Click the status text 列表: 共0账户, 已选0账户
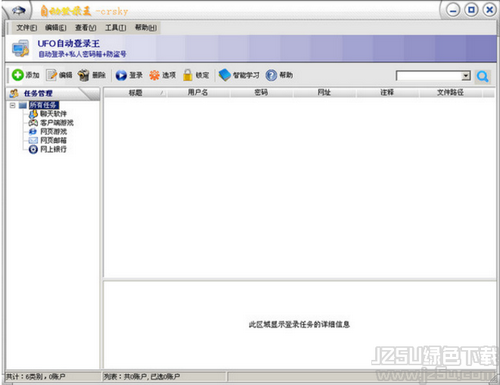 click(142, 377)
